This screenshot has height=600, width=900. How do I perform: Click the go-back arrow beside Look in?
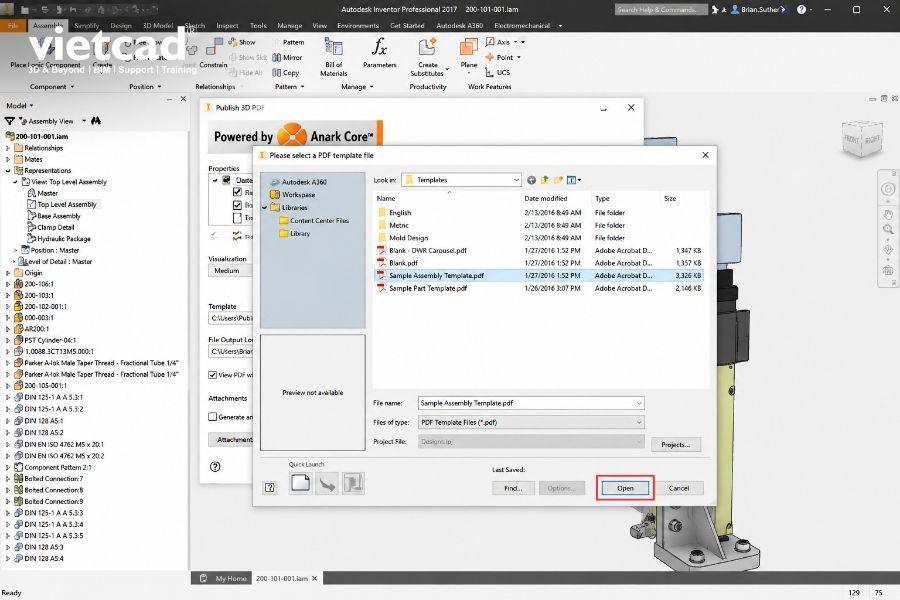pos(532,180)
